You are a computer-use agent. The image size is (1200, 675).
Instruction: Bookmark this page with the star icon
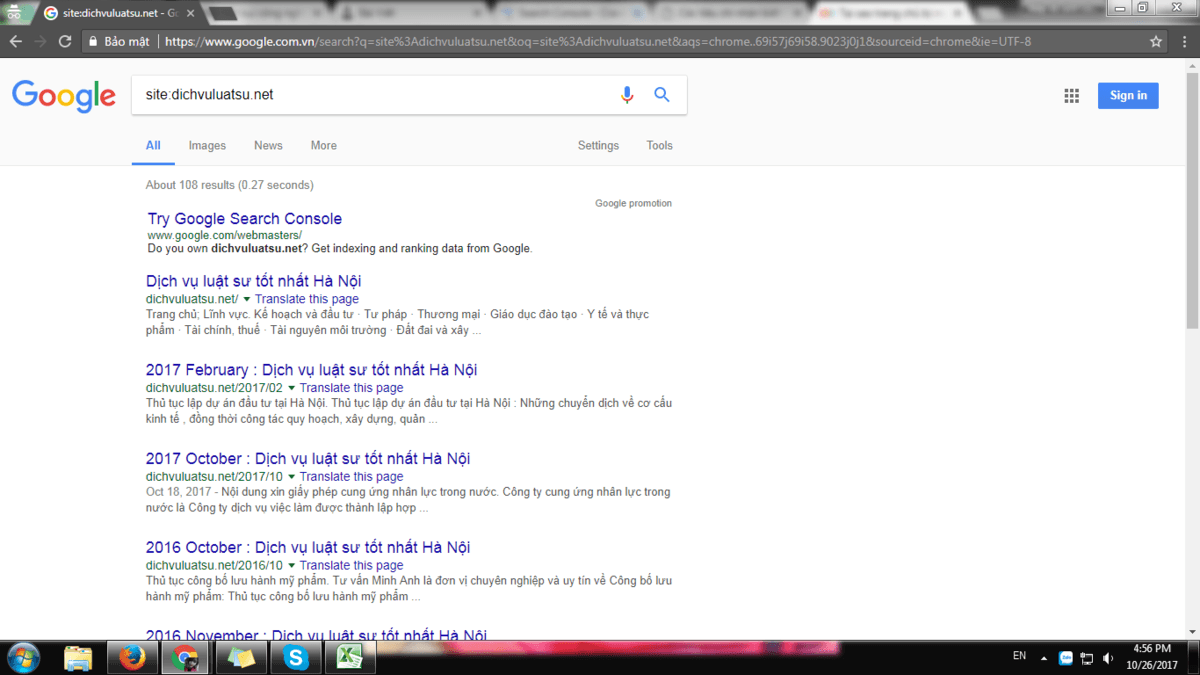[1156, 42]
